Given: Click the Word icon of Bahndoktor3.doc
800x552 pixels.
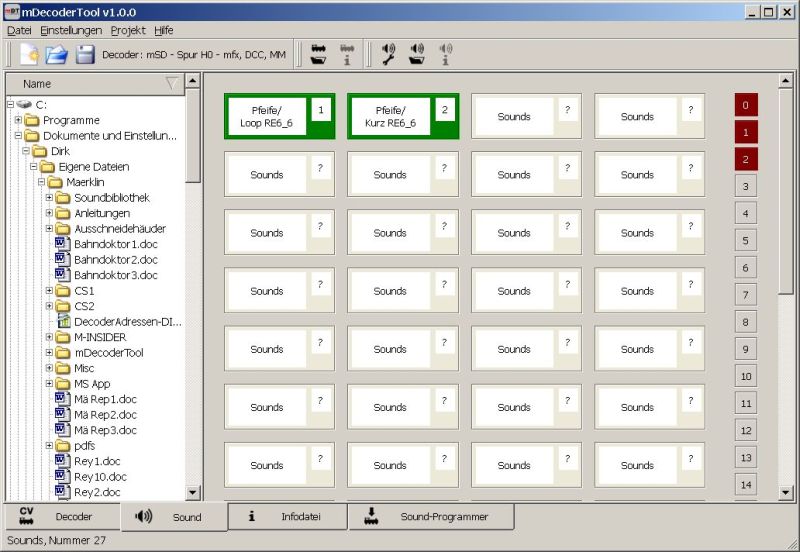Looking at the screenshot, I should [x=62, y=274].
